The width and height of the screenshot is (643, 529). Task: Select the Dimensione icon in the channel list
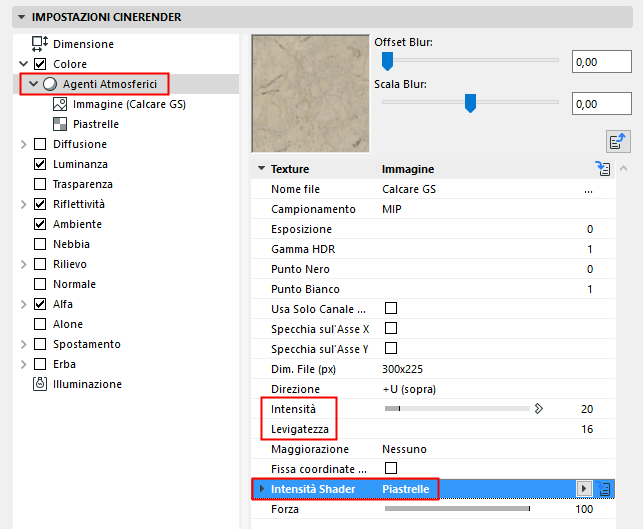click(x=40, y=44)
